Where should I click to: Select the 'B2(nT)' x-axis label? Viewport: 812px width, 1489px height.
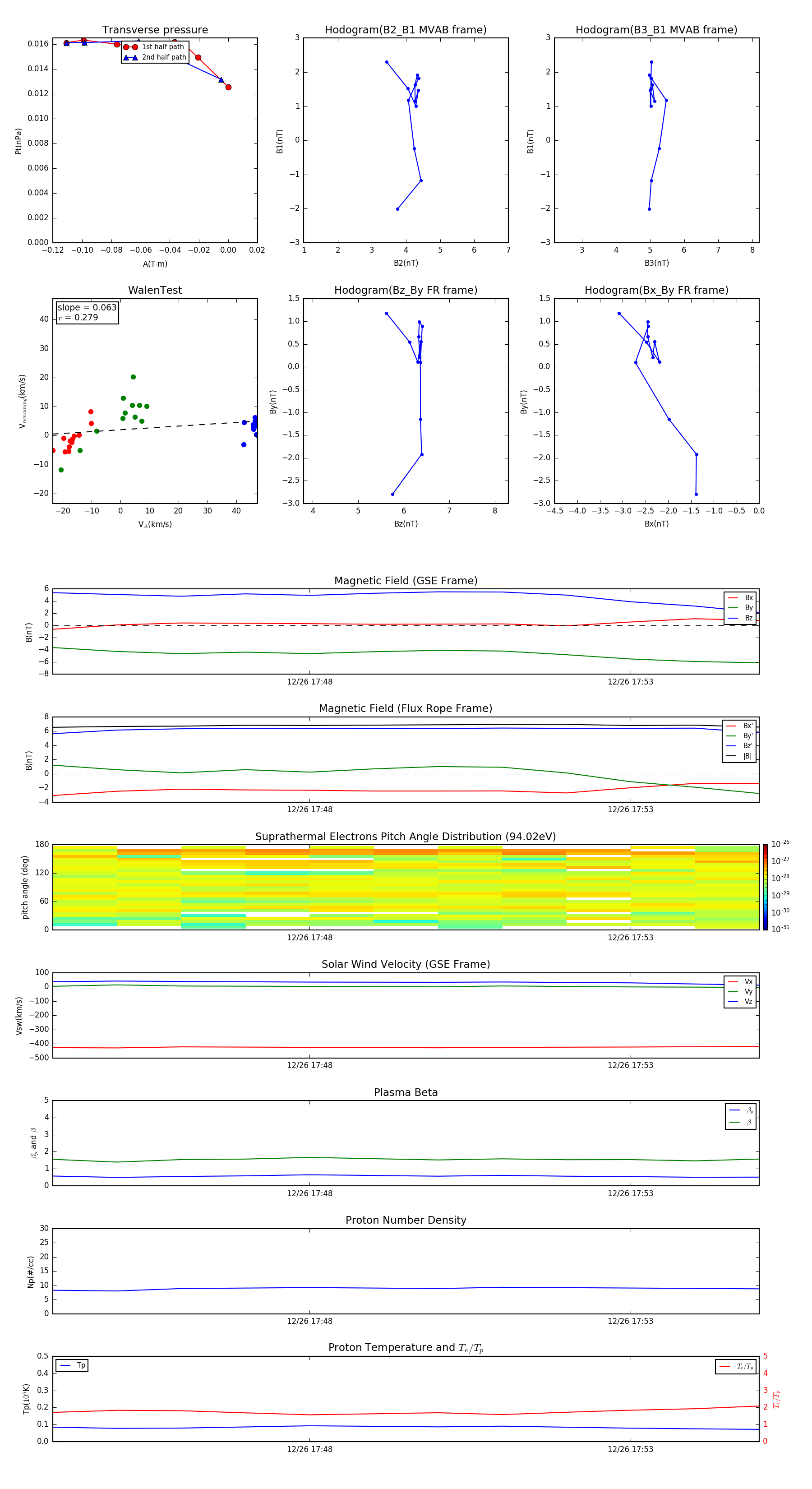(406, 263)
